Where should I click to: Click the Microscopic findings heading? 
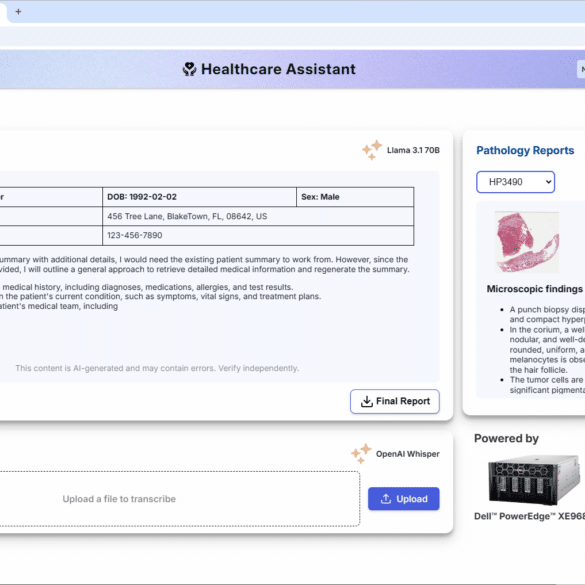535,289
